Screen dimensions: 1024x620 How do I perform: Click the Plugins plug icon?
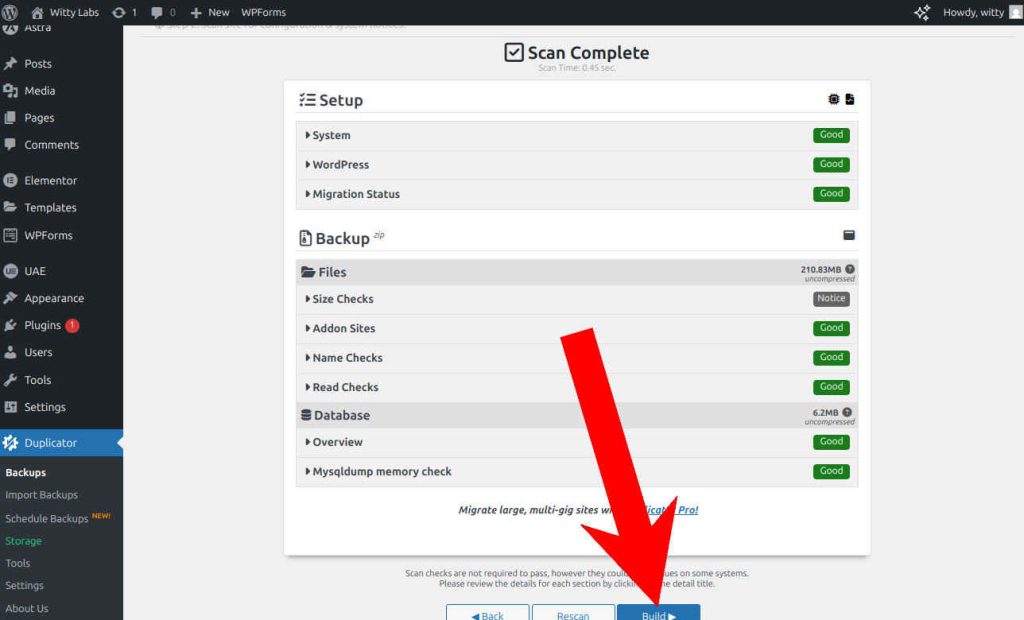pos(10,325)
